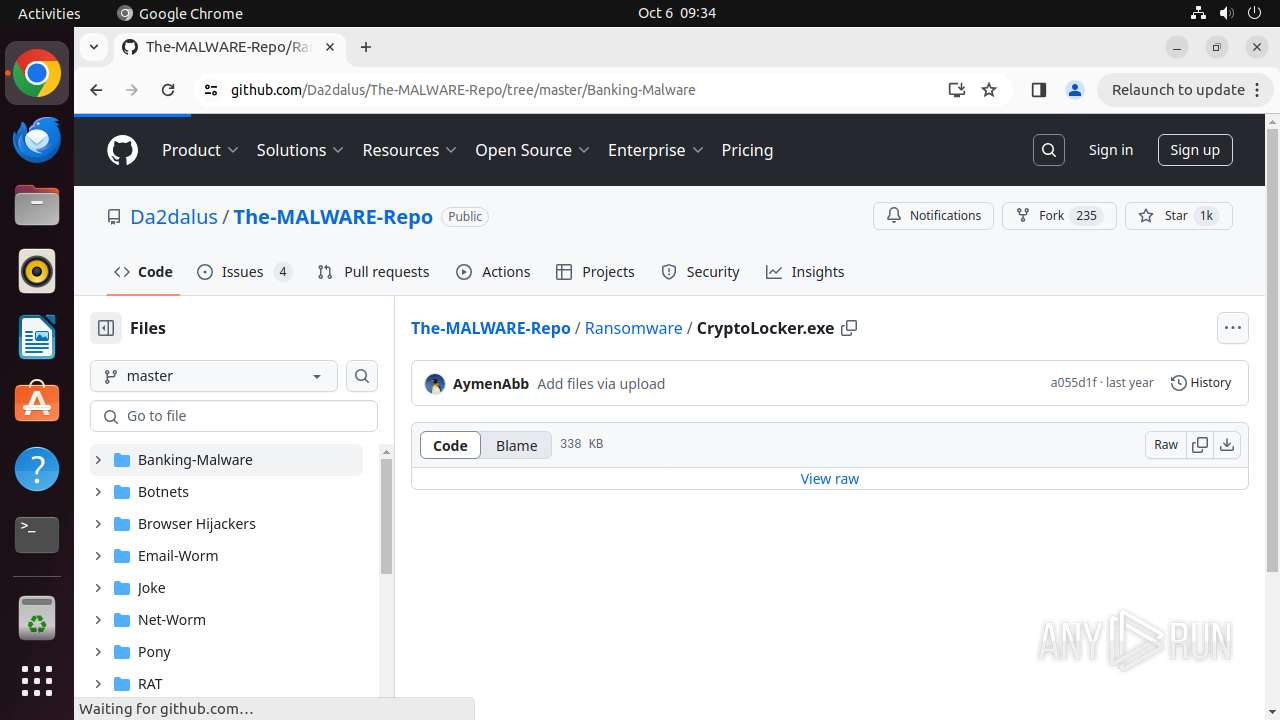Screen dimensions: 1280x720
Task: Copy path icon next to CryptoLocker.exe
Action: 849,328
